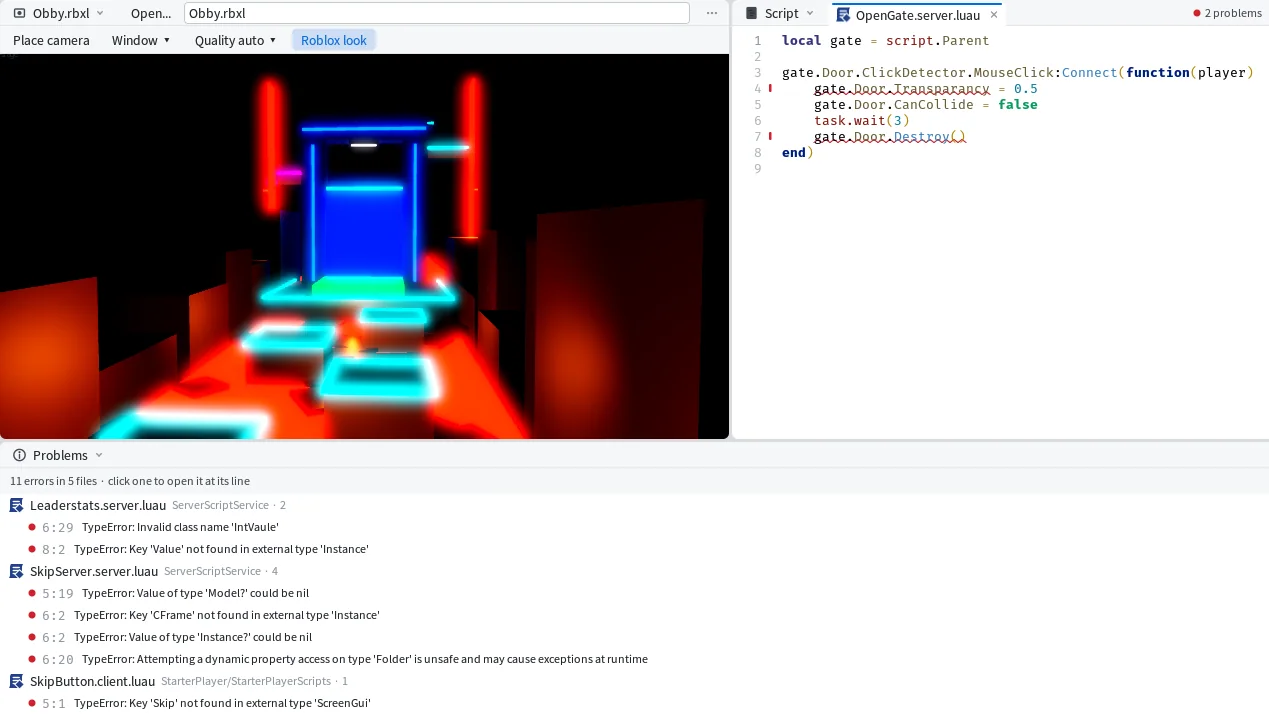
Task: Click the Place camera button
Action: pyautogui.click(x=51, y=40)
